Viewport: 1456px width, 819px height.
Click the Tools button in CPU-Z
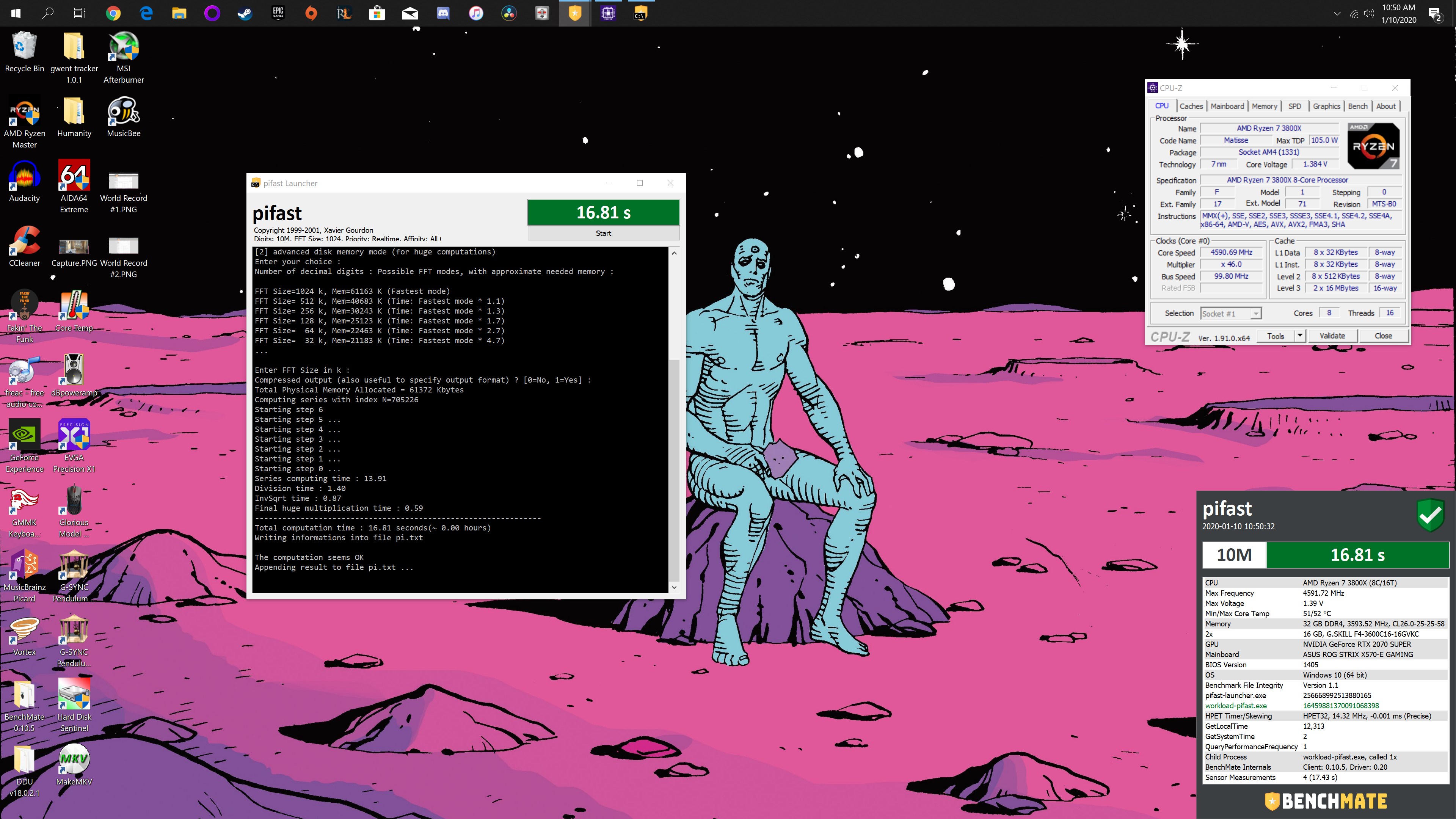tap(1275, 336)
